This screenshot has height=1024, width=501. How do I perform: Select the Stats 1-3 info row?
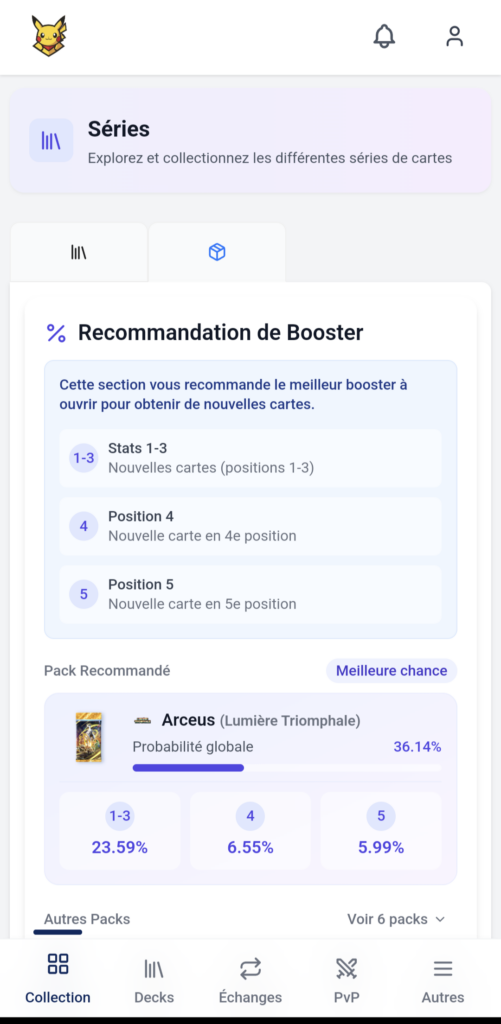coord(250,458)
